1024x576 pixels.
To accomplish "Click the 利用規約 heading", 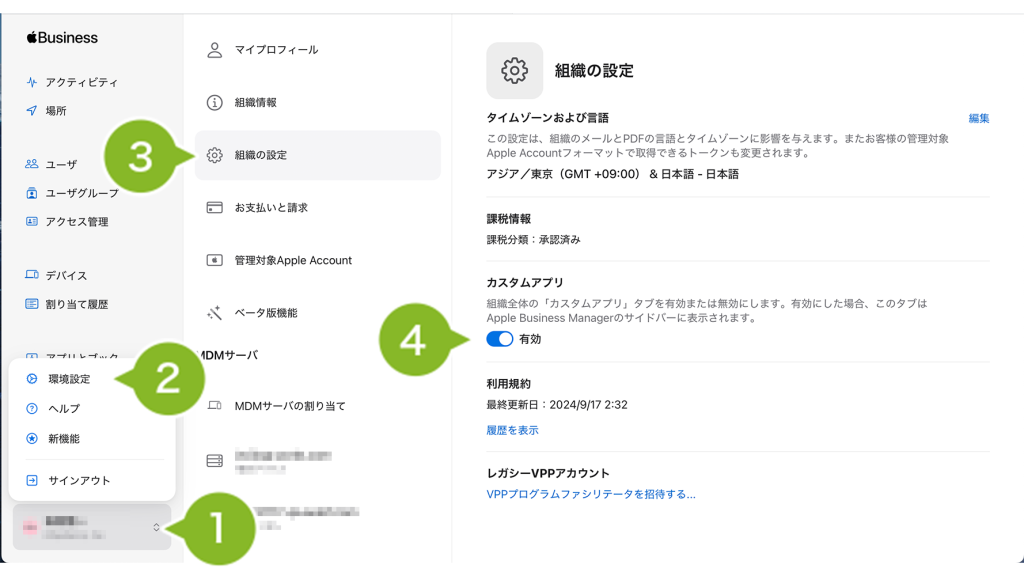I will (509, 384).
